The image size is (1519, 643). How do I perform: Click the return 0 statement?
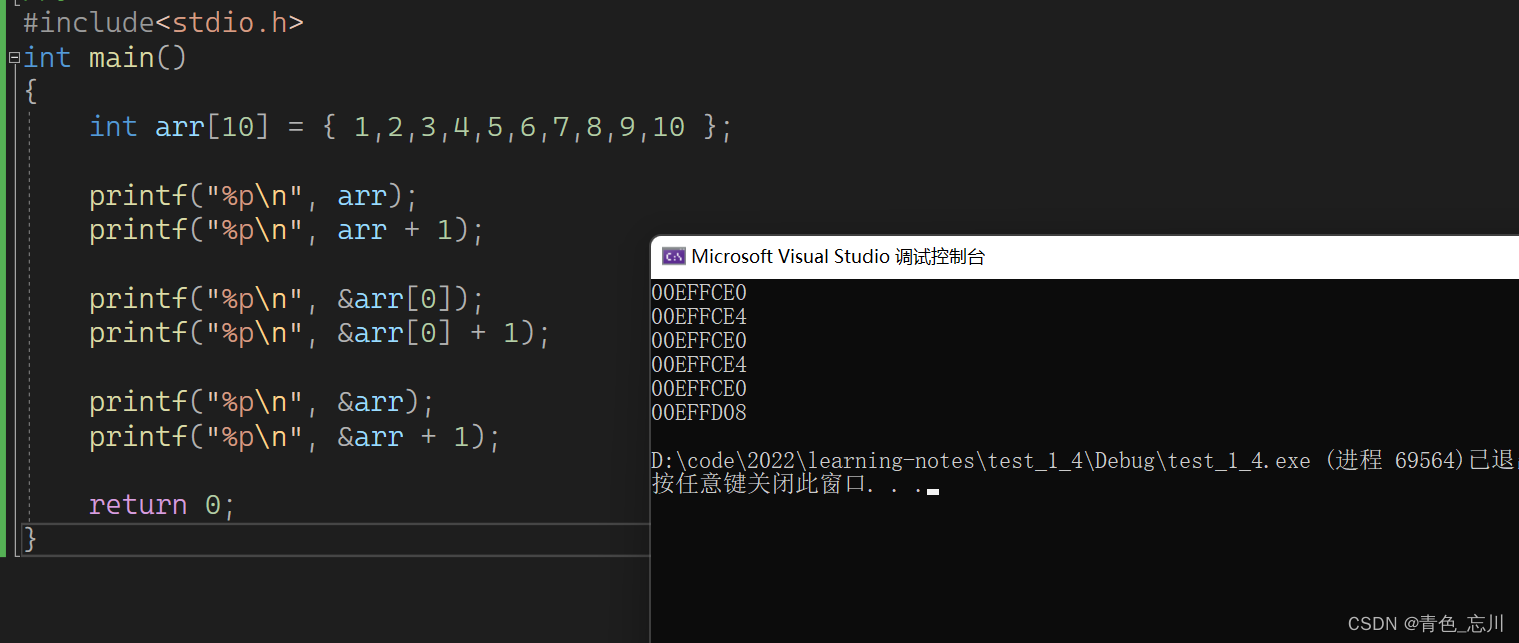click(161, 505)
